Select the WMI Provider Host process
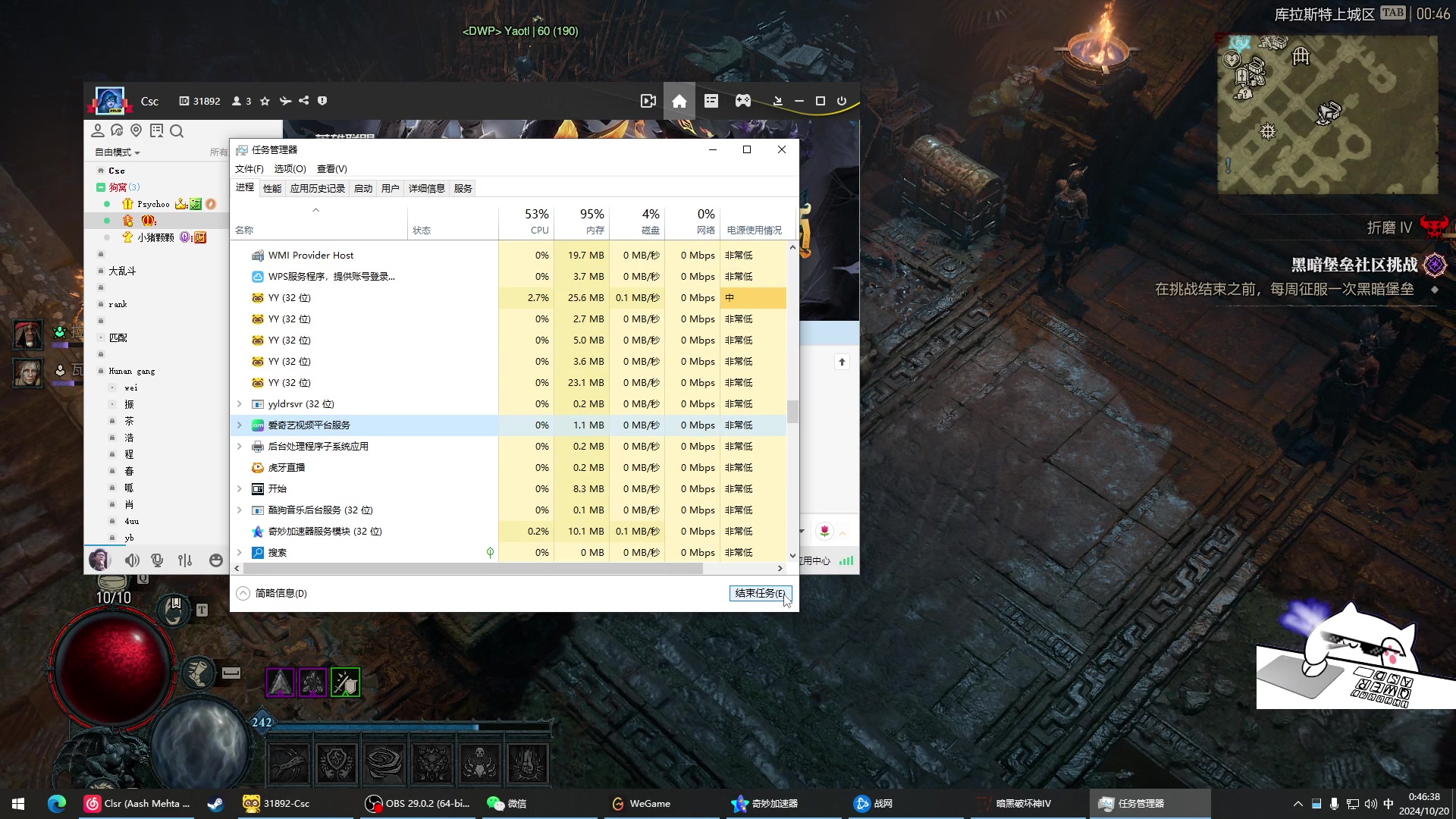The height and width of the screenshot is (819, 1456). pyautogui.click(x=508, y=256)
